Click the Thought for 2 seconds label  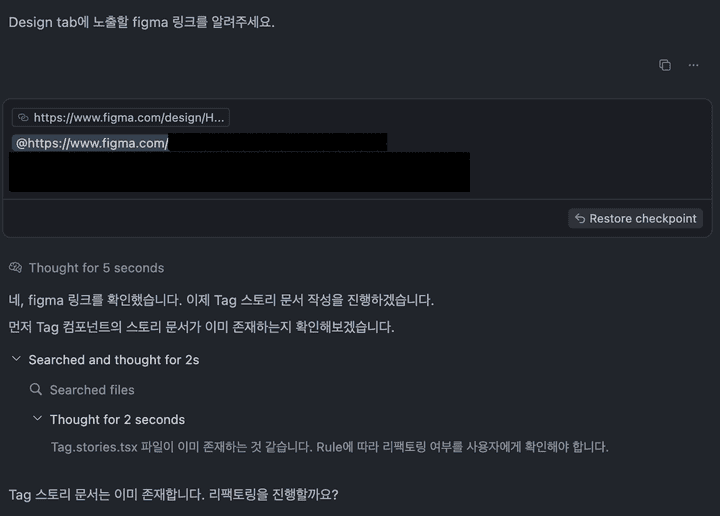point(118,419)
